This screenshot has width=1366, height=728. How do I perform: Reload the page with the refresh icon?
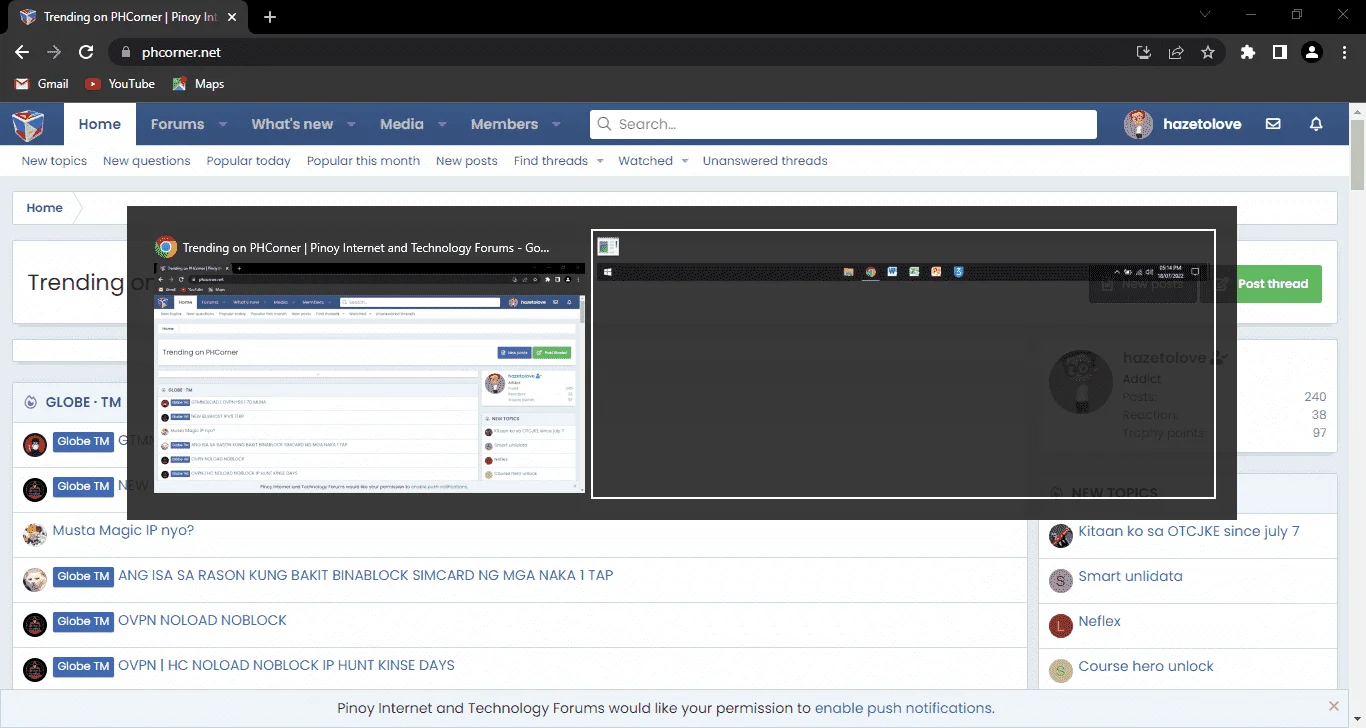86,52
